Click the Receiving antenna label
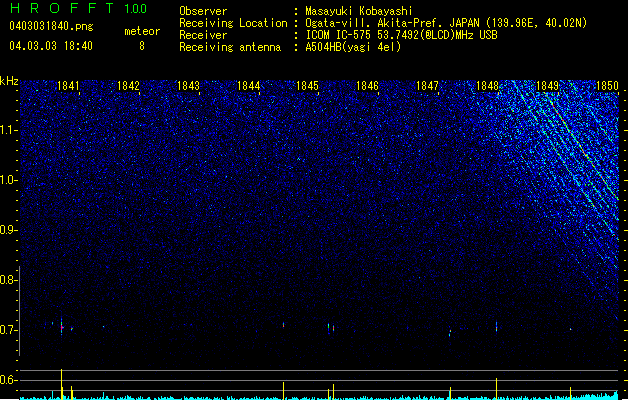The height and width of the screenshot is (400, 629). tap(230, 47)
